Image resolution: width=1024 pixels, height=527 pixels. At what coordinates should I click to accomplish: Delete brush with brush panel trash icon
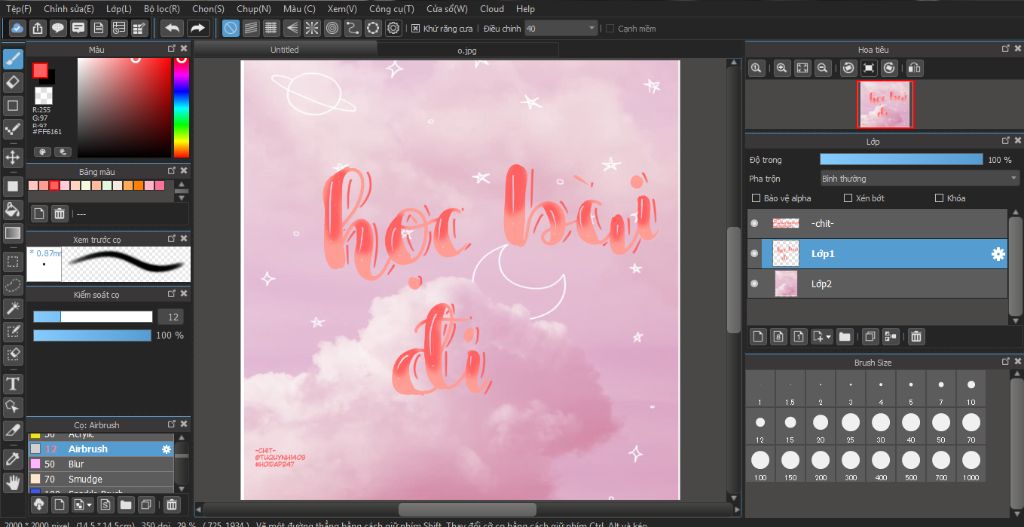click(171, 504)
